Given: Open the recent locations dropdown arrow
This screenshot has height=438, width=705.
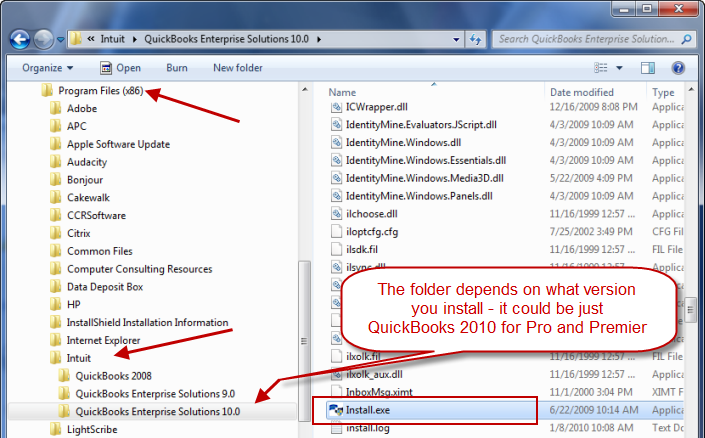Looking at the screenshot, I should (61, 40).
